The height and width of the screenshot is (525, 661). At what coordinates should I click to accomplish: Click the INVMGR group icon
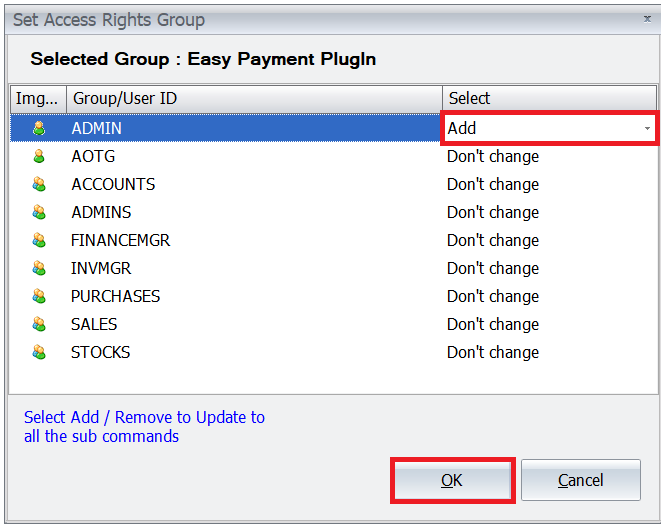(x=39, y=268)
